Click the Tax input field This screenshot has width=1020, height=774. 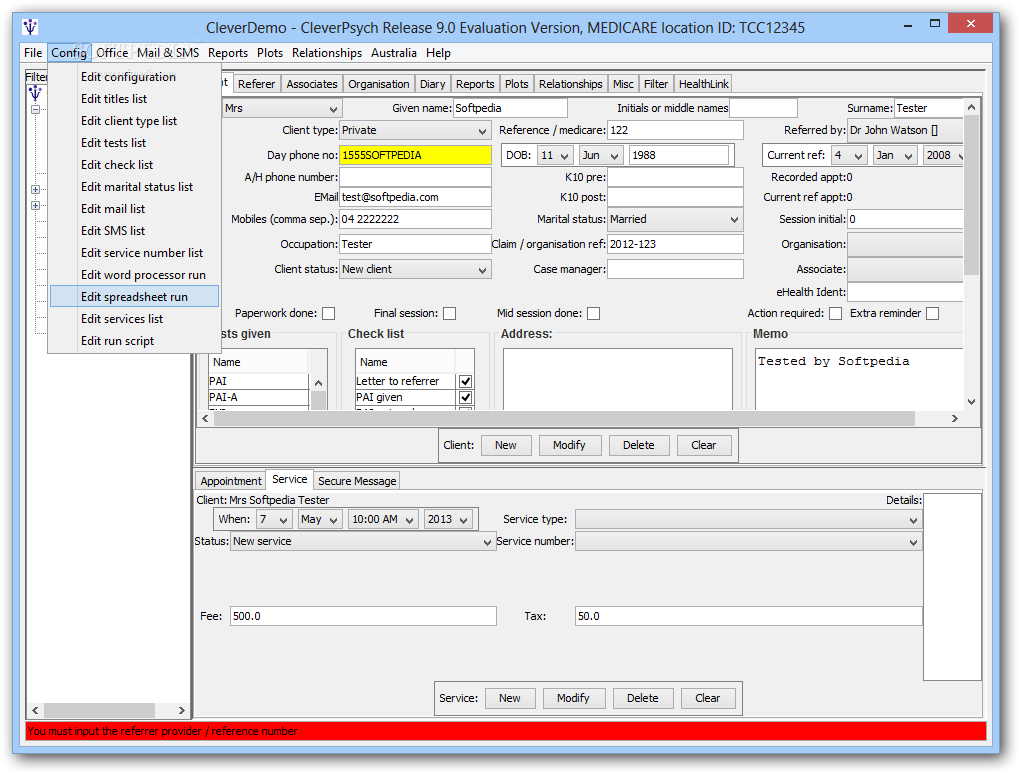coord(749,616)
